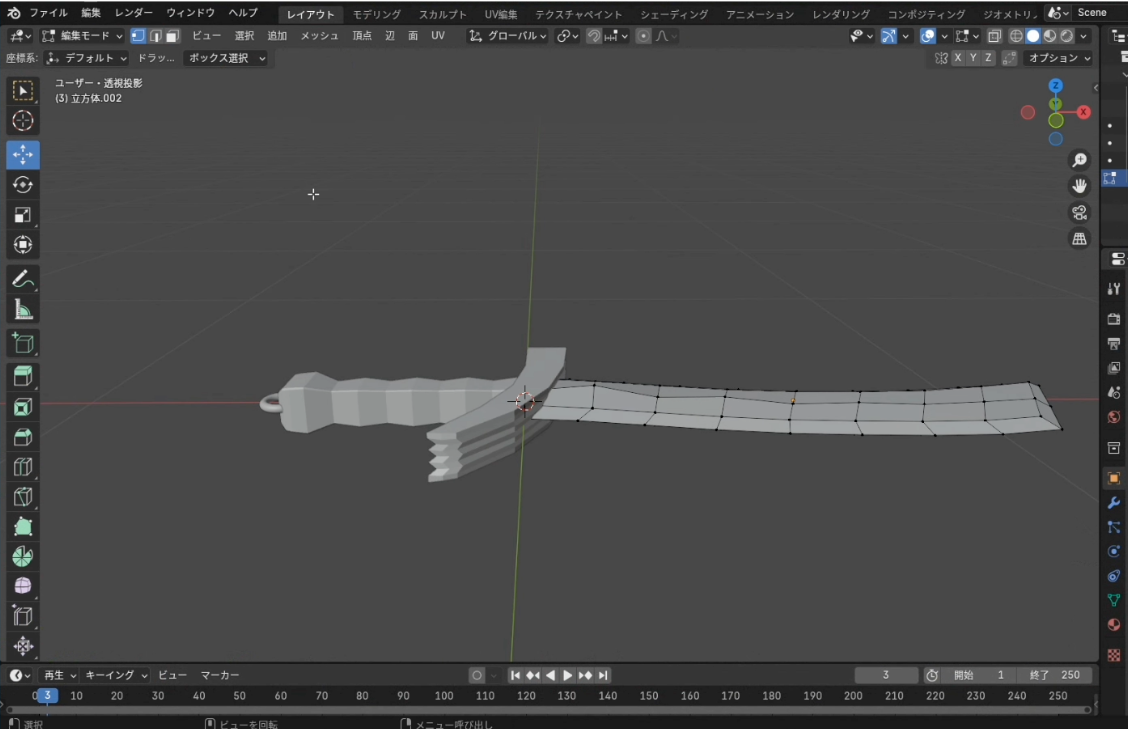Expand the オプション dropdown
The image size is (1128, 729).
pos(1059,58)
